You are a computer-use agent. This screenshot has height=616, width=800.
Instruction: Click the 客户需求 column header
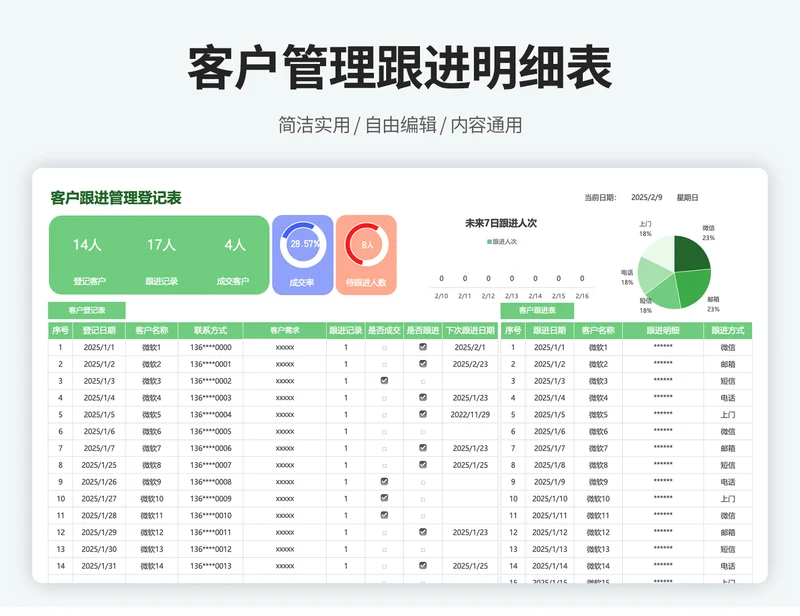coord(285,330)
